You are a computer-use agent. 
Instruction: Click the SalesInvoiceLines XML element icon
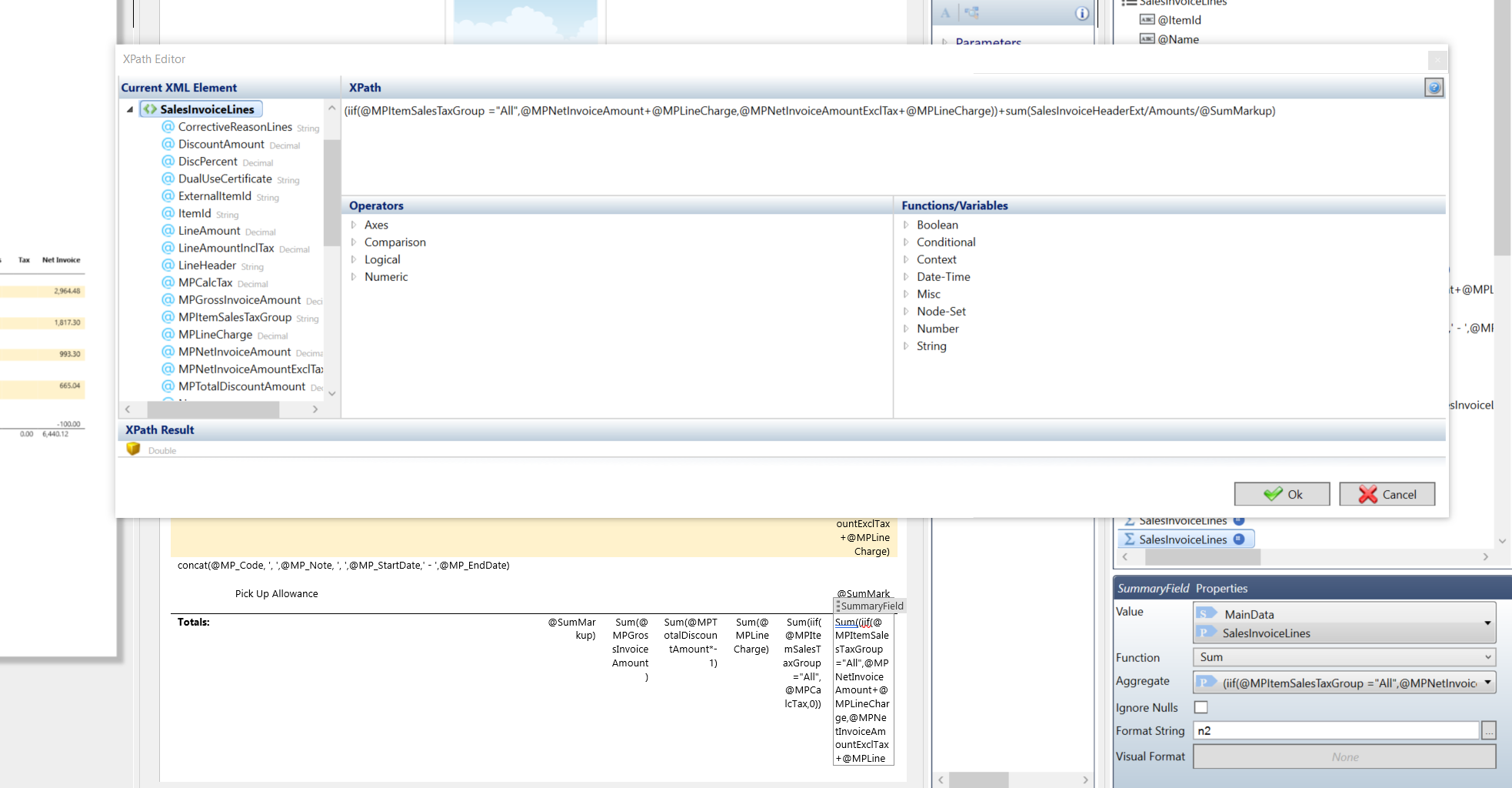pos(150,109)
